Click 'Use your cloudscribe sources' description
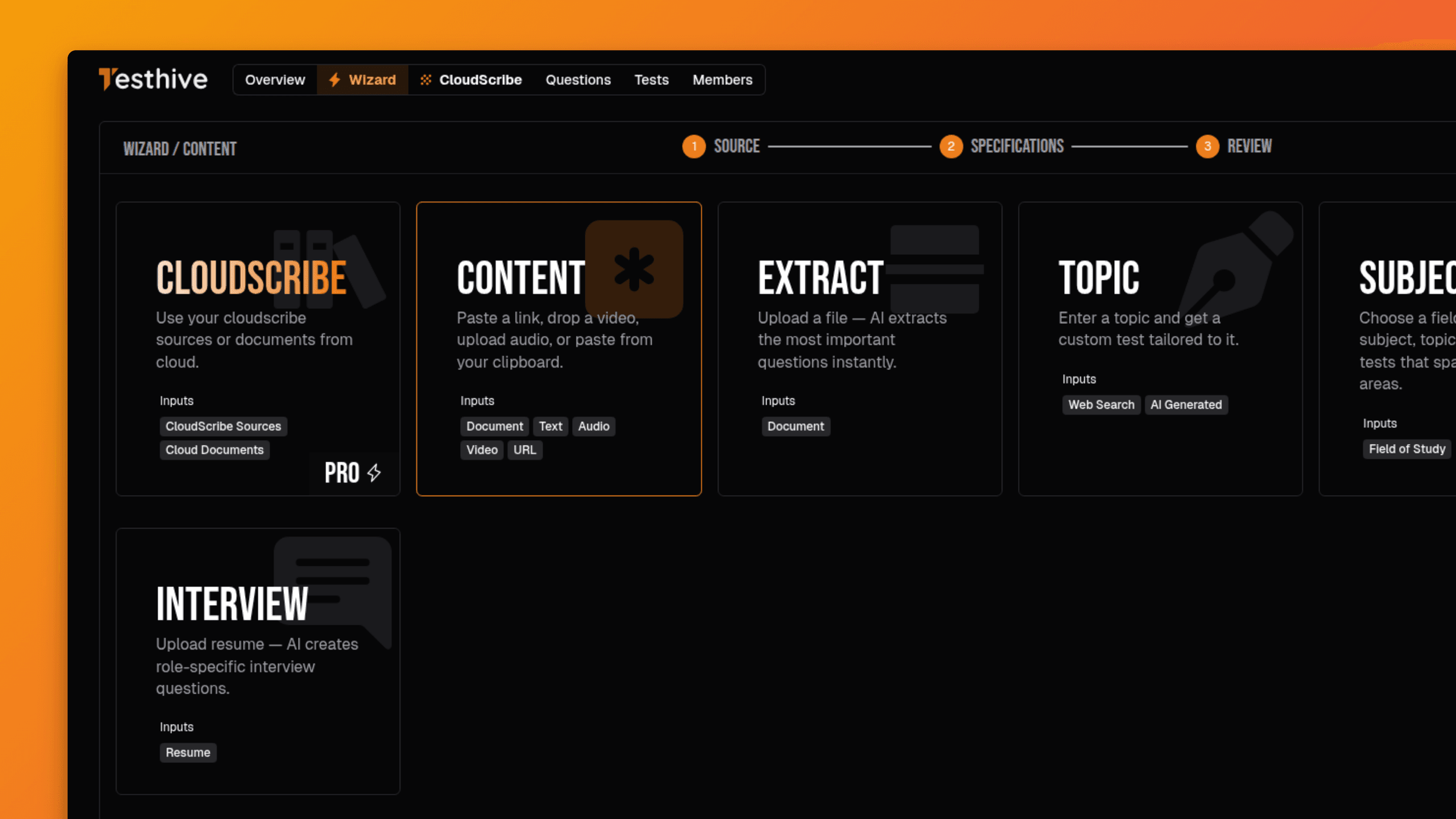Image resolution: width=1456 pixels, height=819 pixels. 254,340
